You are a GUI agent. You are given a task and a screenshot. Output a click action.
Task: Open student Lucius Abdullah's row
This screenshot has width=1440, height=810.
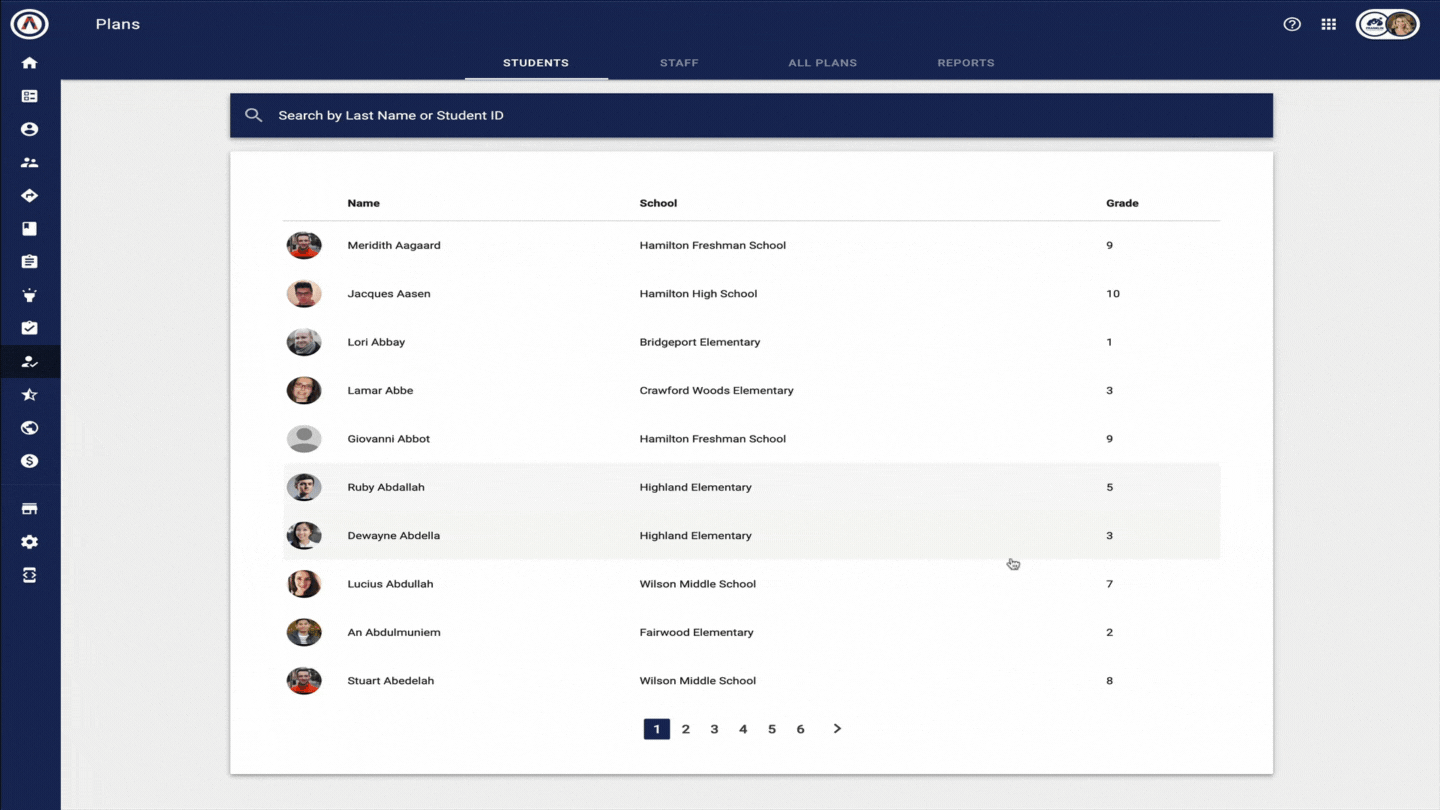(x=390, y=584)
